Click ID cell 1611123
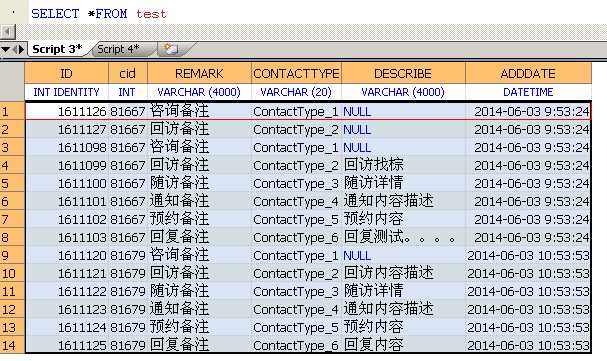 click(x=67, y=310)
